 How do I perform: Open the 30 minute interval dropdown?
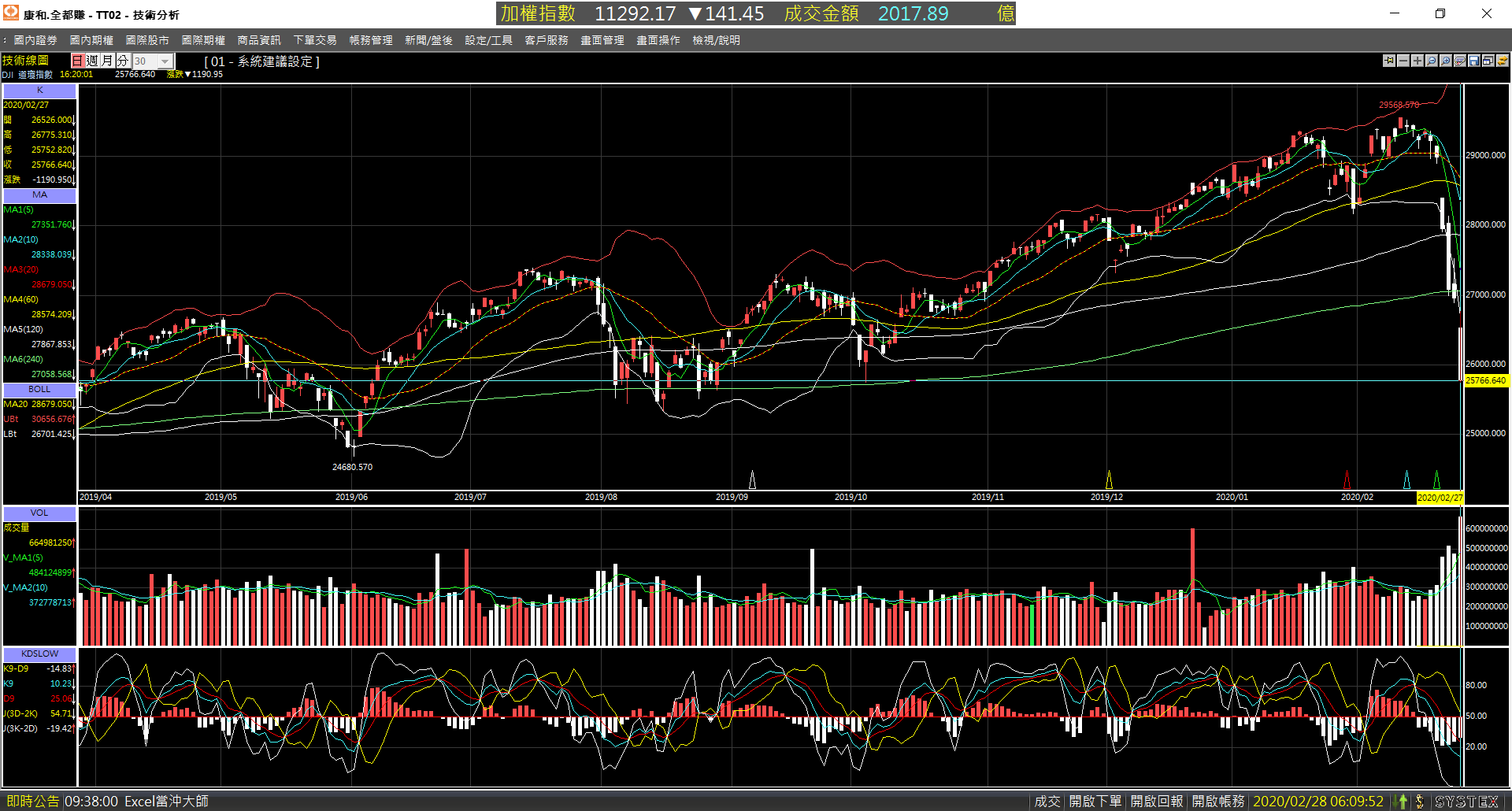[x=165, y=61]
